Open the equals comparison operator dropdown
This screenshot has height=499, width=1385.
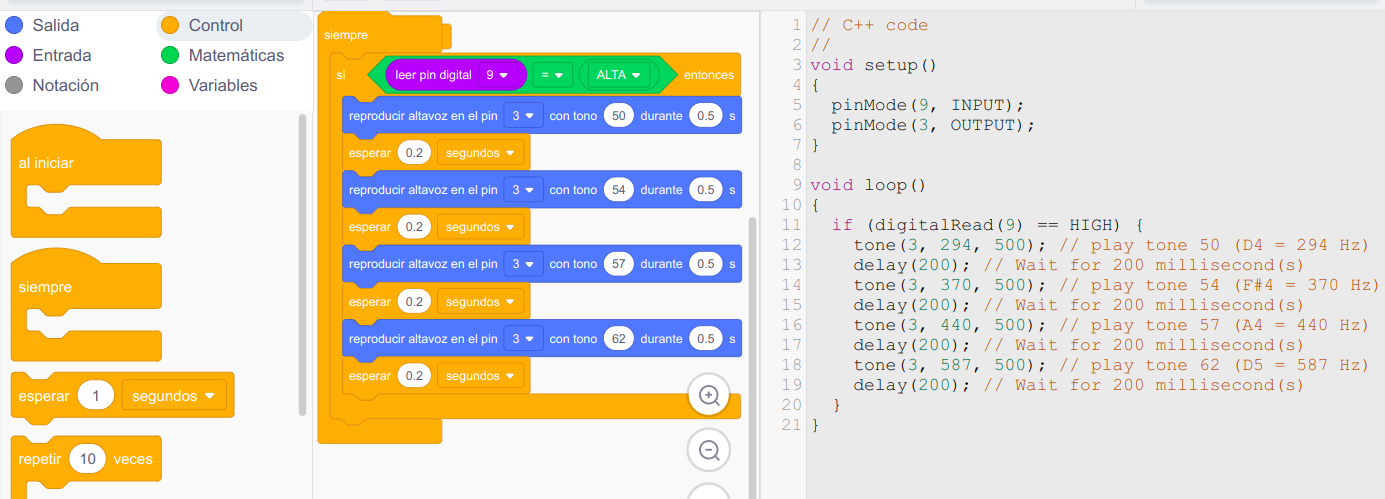coord(551,75)
